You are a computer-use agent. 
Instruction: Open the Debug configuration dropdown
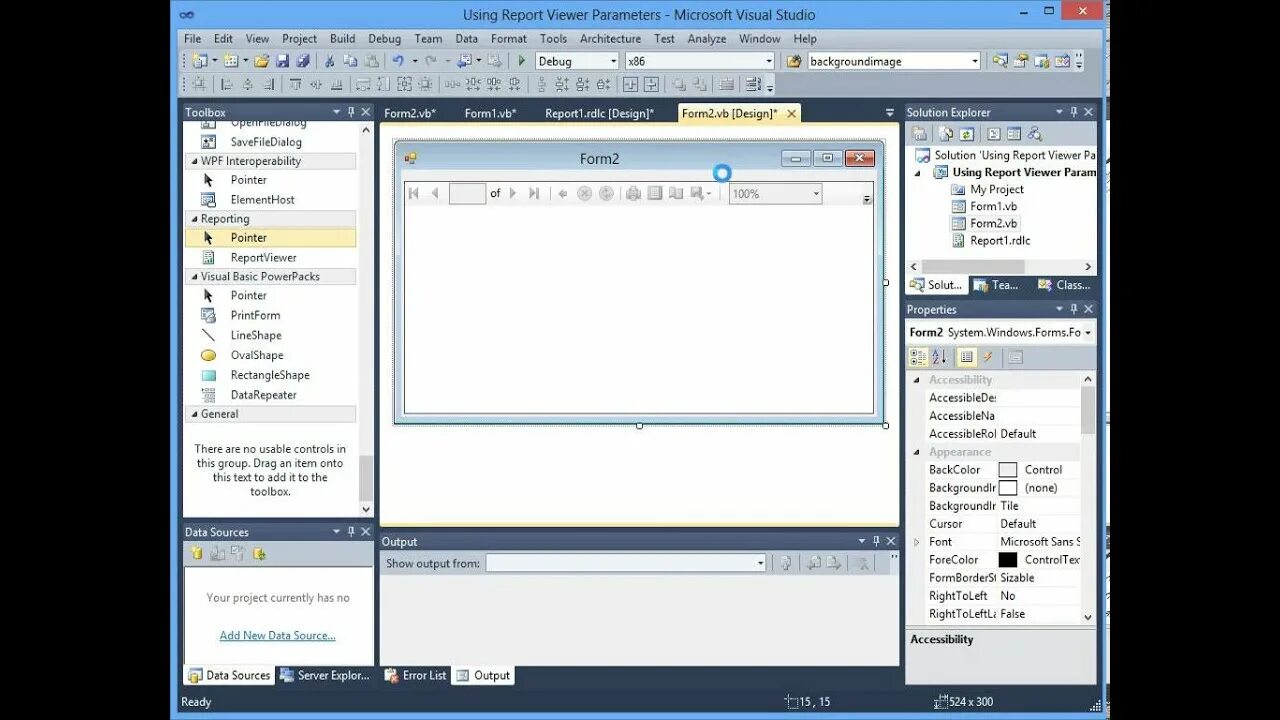point(611,61)
